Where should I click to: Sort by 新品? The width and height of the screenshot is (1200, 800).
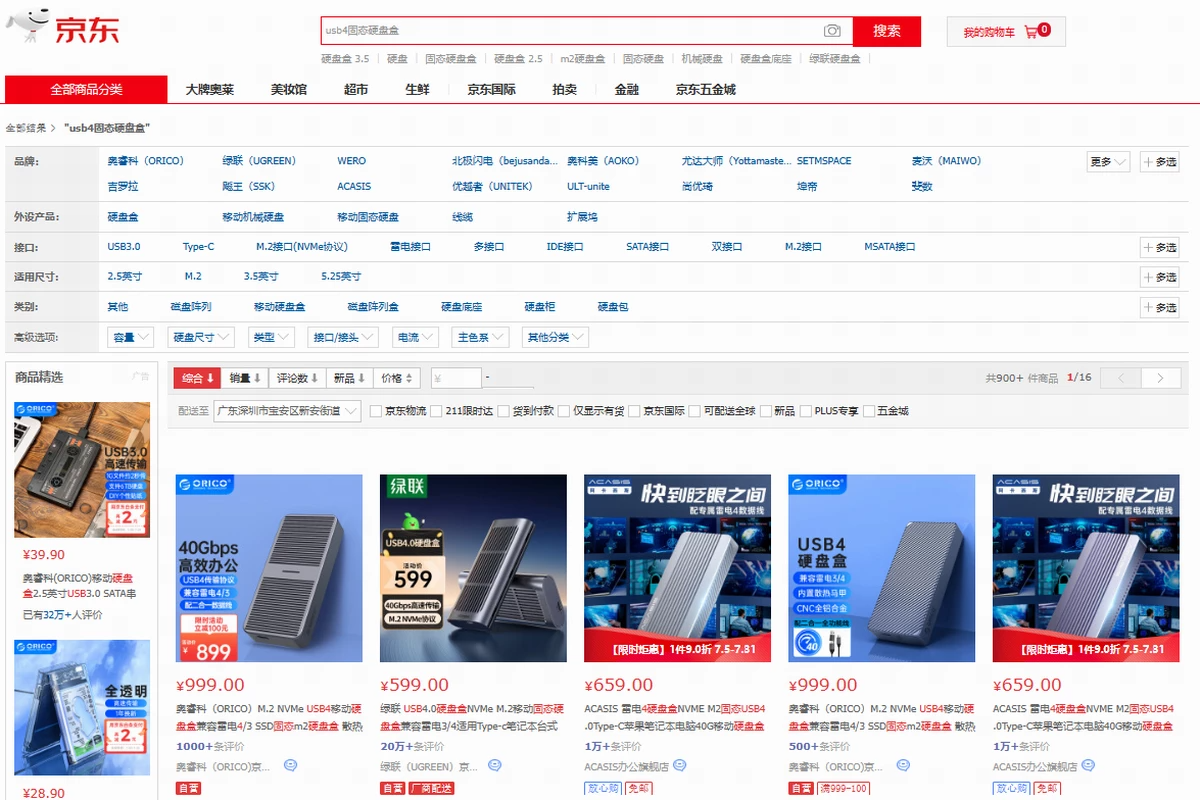point(350,378)
